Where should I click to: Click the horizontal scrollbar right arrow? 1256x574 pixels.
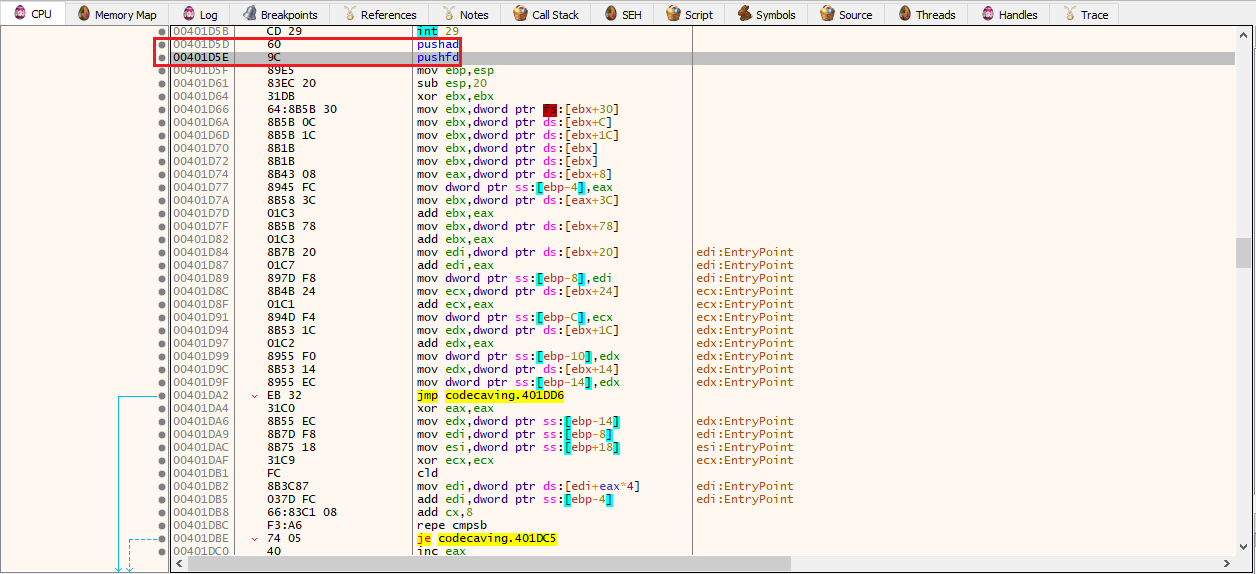pyautogui.click(x=1229, y=564)
